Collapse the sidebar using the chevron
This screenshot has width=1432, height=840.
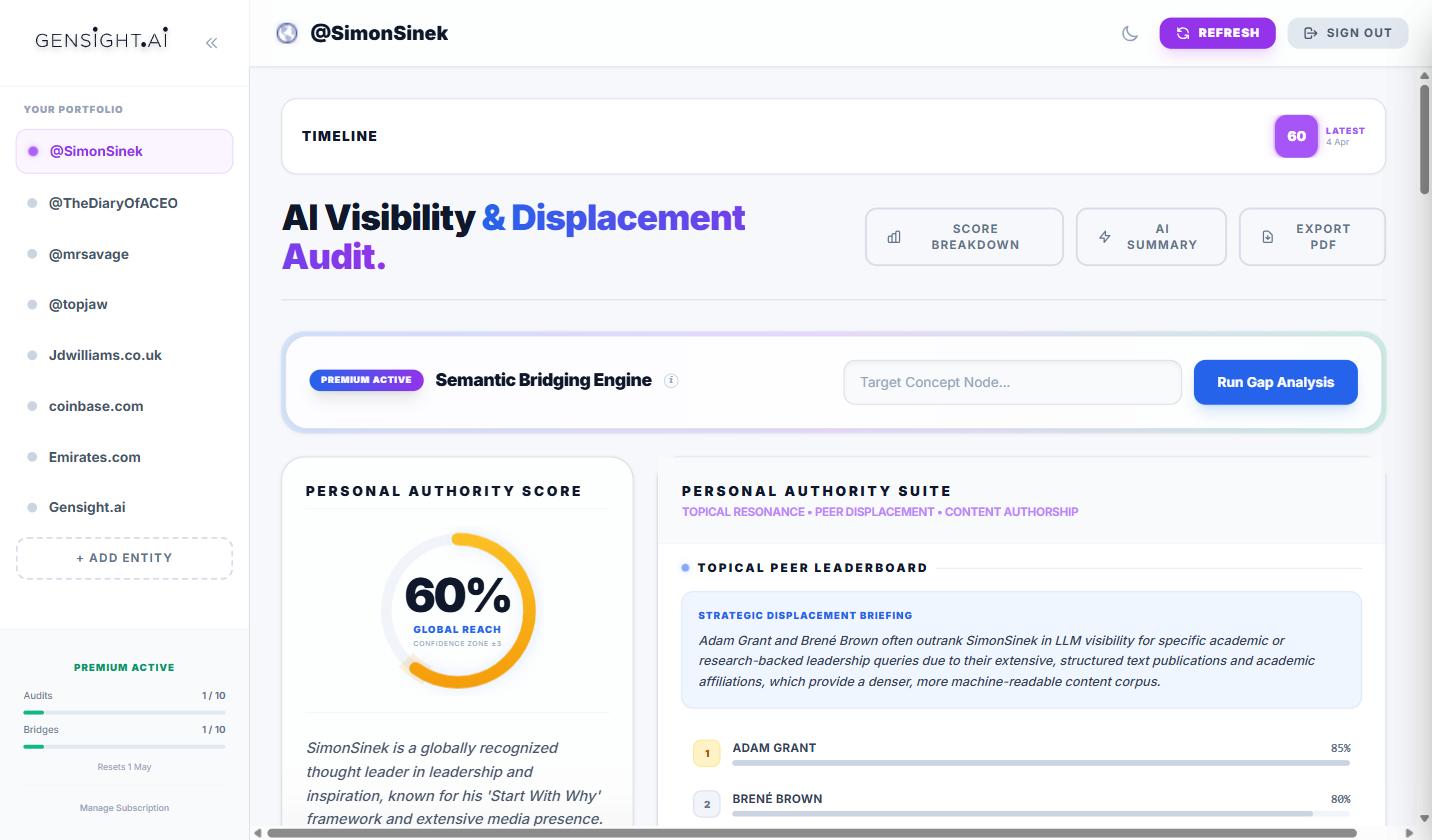tap(211, 42)
